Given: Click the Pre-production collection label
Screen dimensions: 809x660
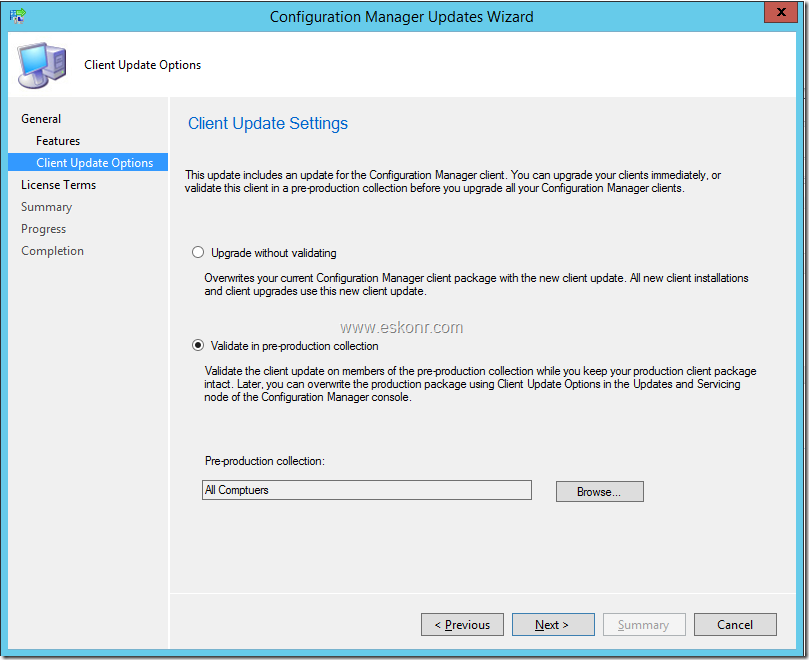Looking at the screenshot, I should 265,461.
